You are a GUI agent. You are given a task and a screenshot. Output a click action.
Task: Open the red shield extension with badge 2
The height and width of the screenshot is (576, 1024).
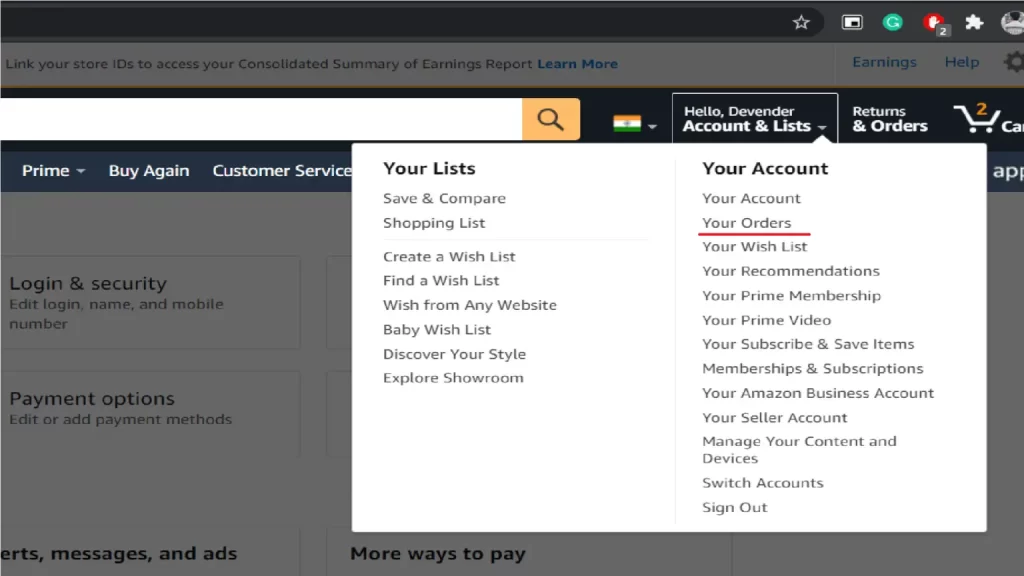point(935,24)
